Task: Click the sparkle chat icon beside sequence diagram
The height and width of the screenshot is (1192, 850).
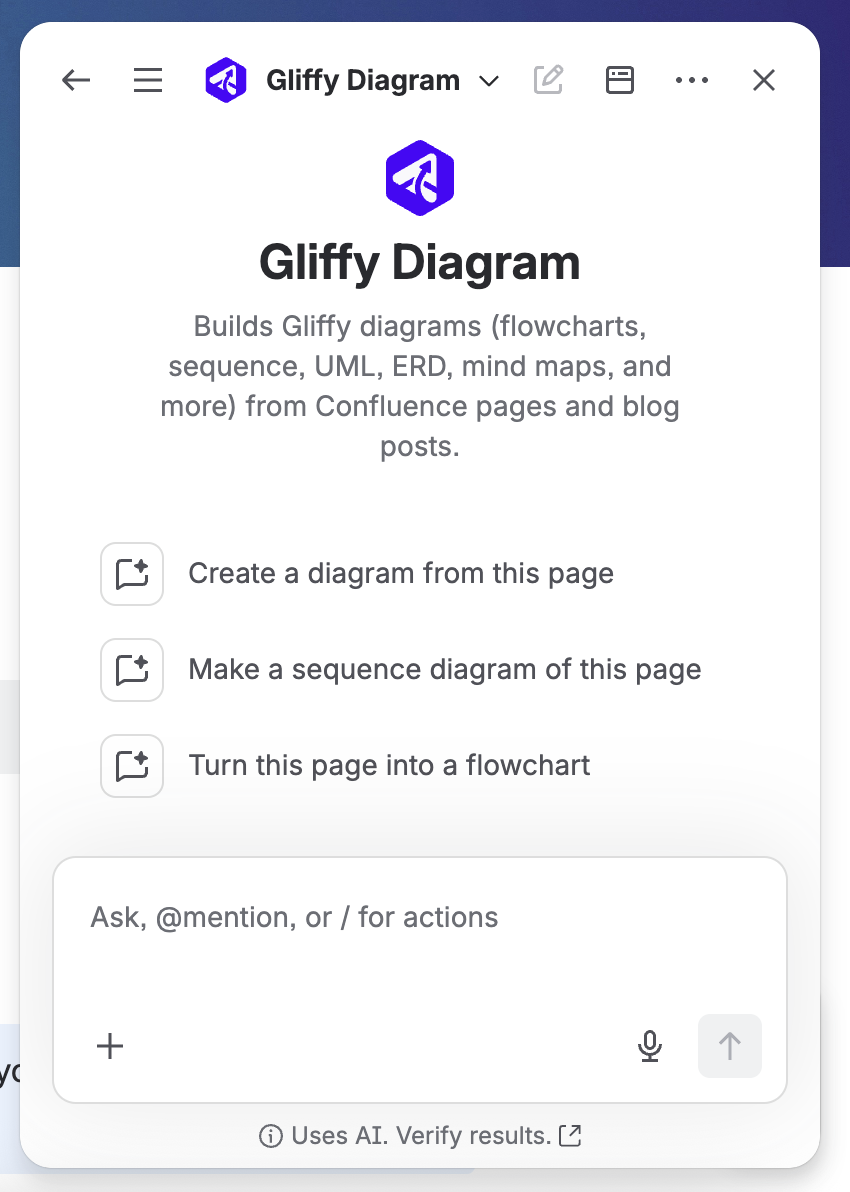Action: pyautogui.click(x=132, y=670)
